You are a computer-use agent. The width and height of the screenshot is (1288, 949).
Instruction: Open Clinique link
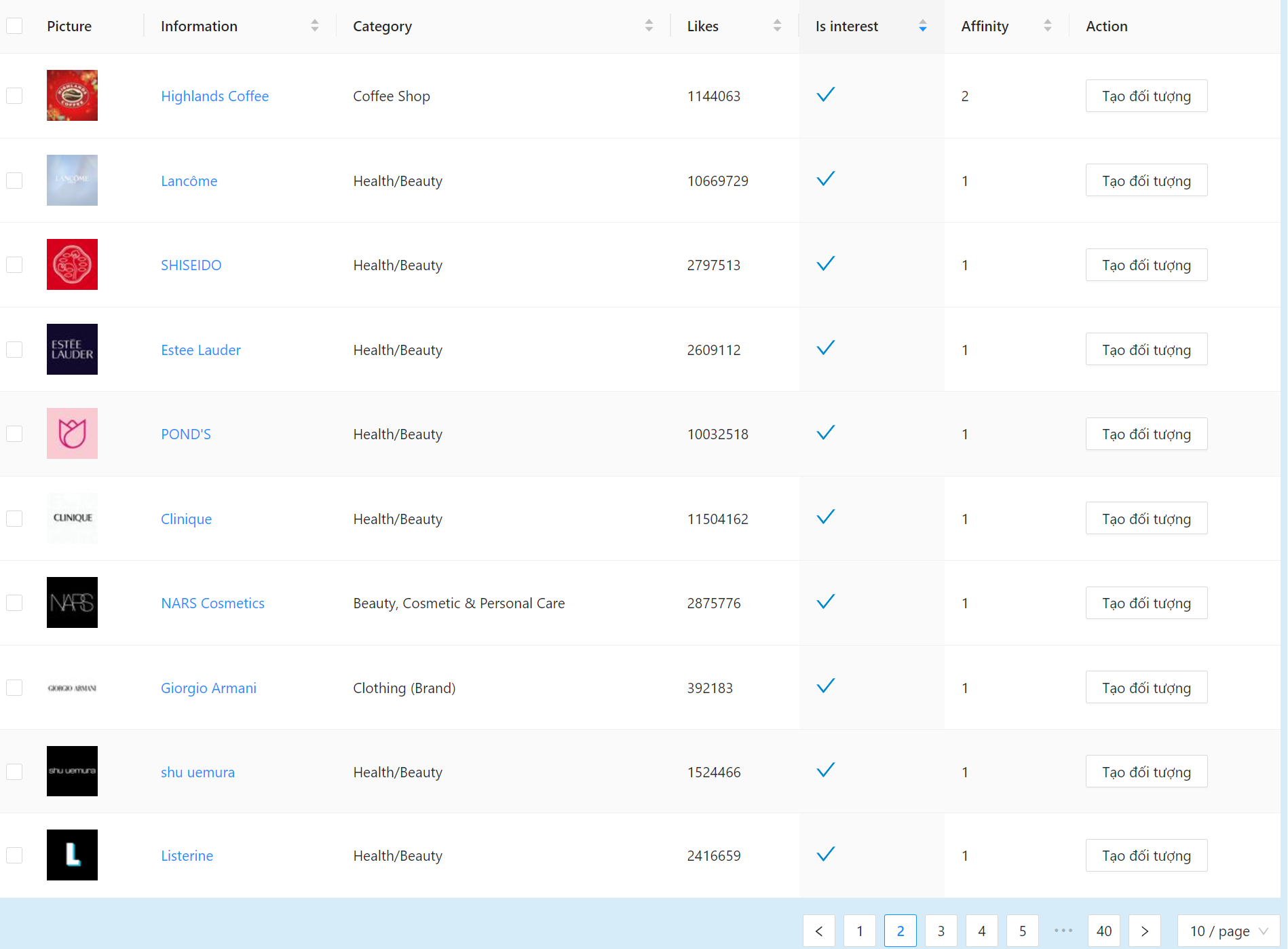click(187, 519)
